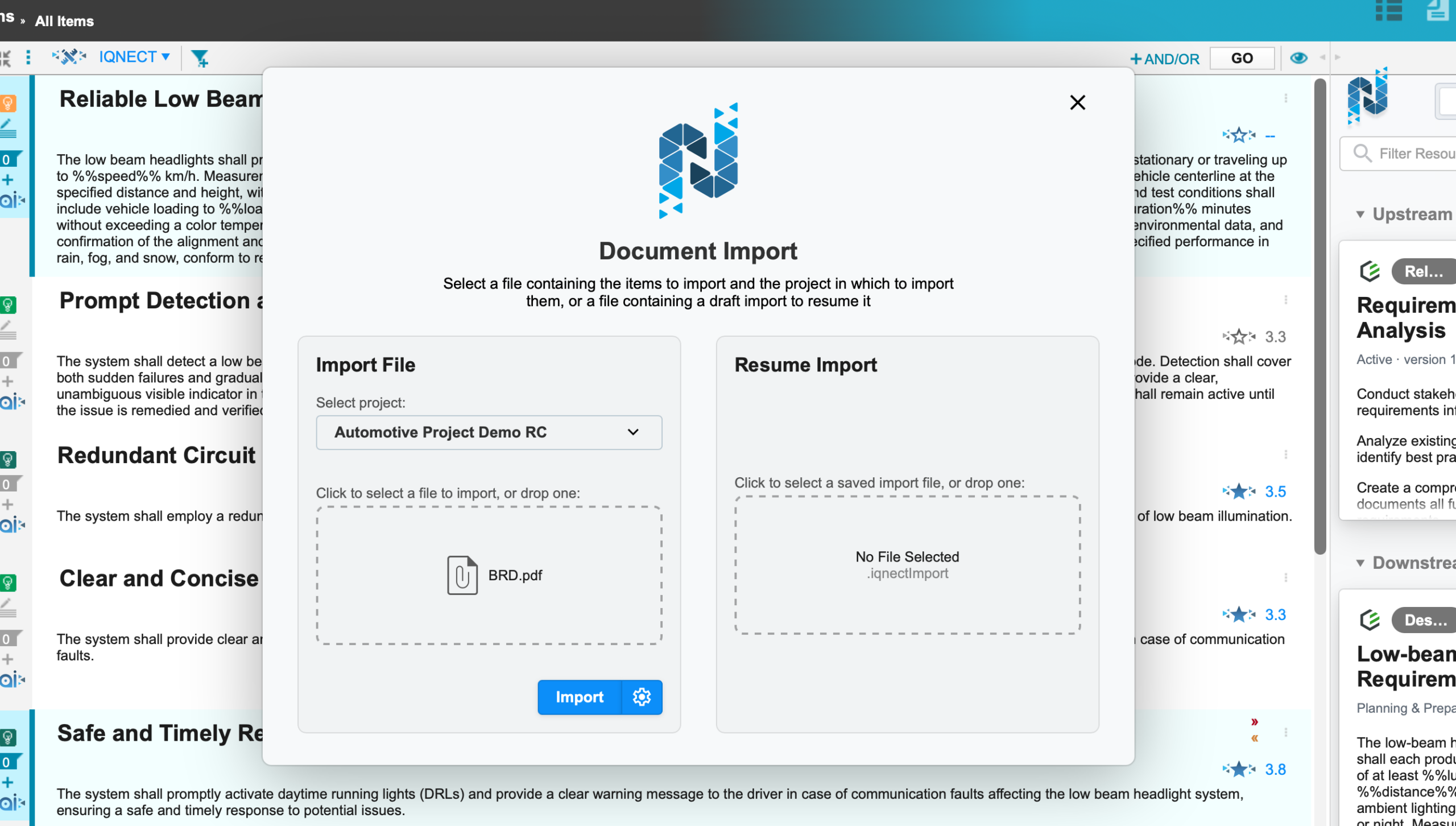Open three-dot menu for Reliable Low Beam item
Screen dimensions: 1456x826
click(x=1285, y=98)
